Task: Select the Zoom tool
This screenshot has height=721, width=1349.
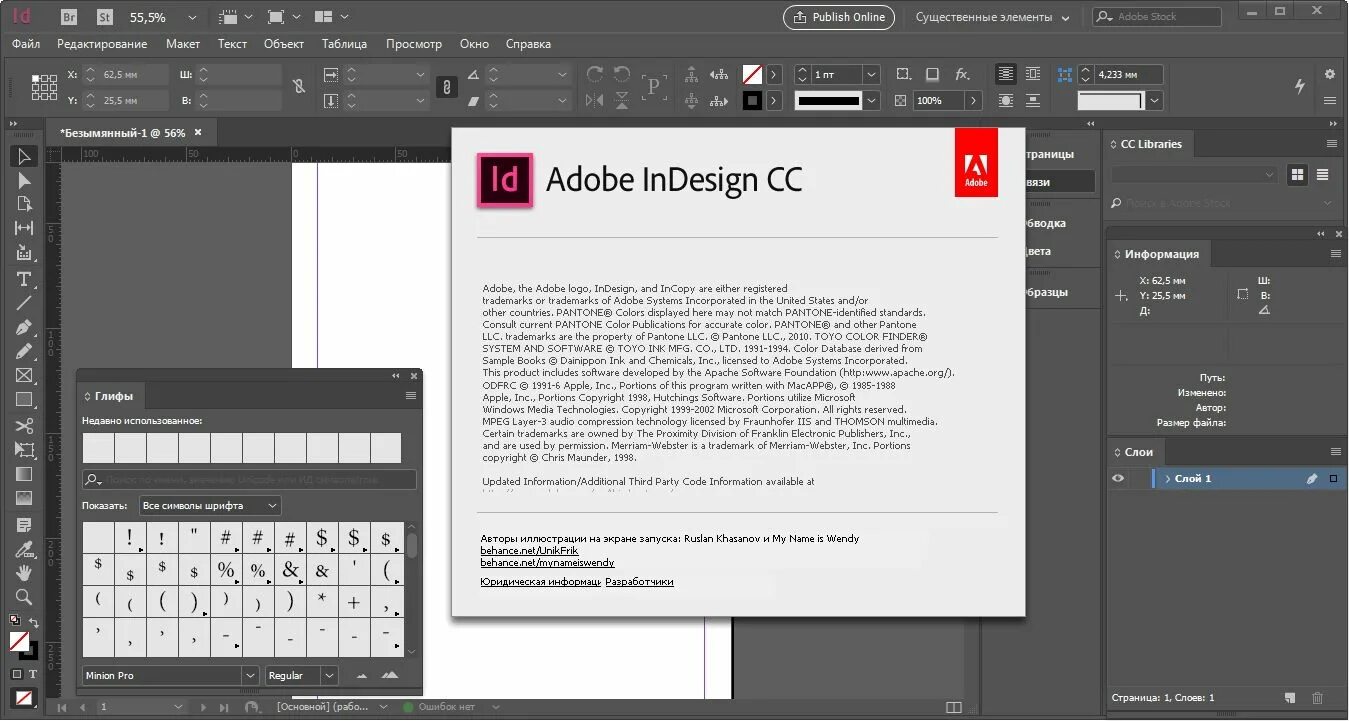Action: 24,597
